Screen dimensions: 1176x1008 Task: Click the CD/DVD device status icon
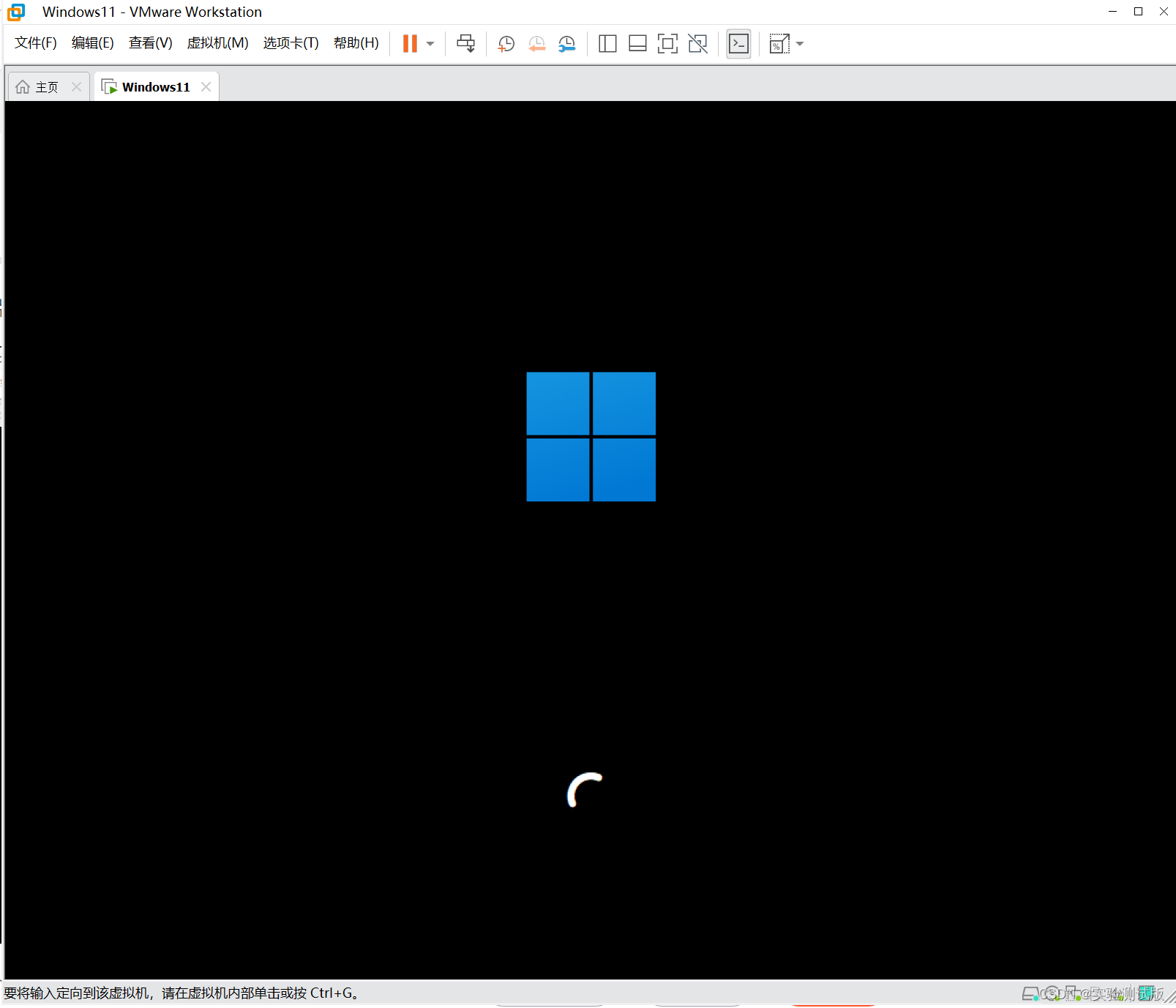(1052, 993)
